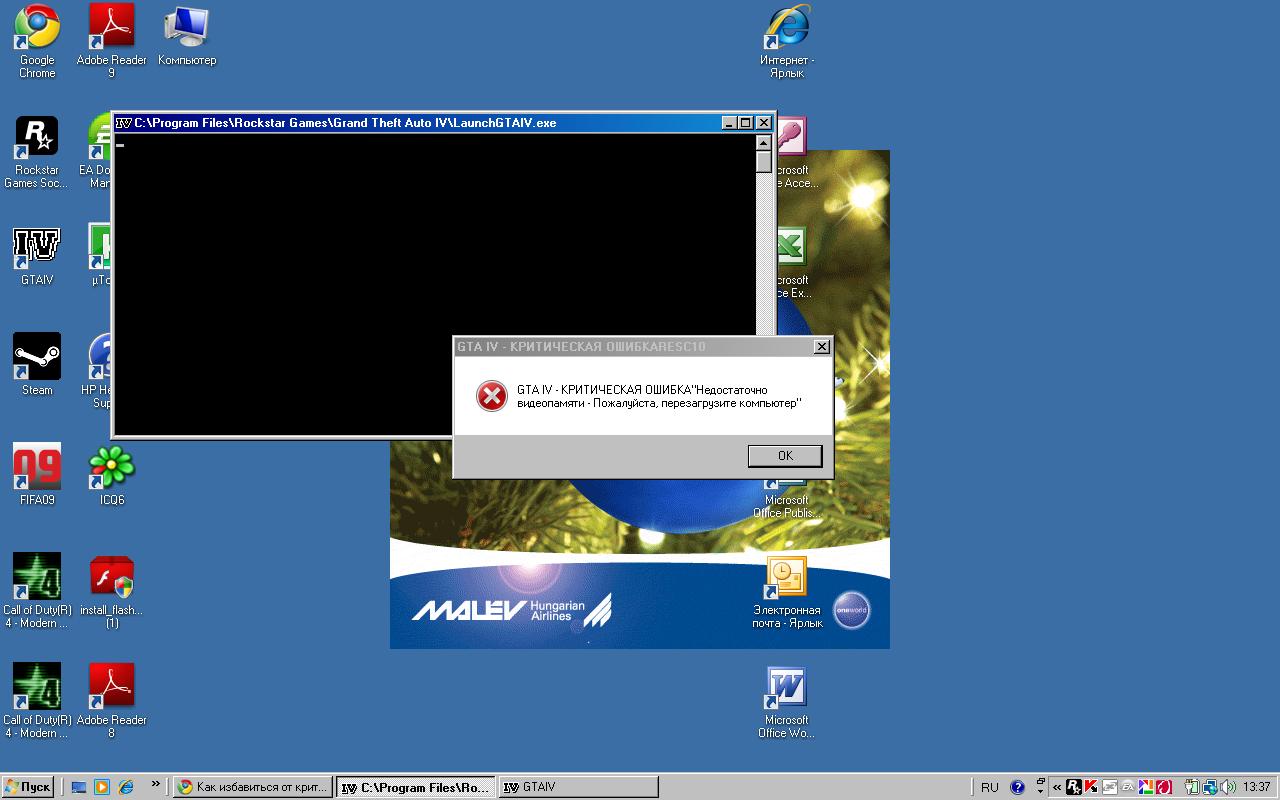Click OK in the GTA IV error dialog
The height and width of the screenshot is (800, 1280).
click(x=785, y=456)
